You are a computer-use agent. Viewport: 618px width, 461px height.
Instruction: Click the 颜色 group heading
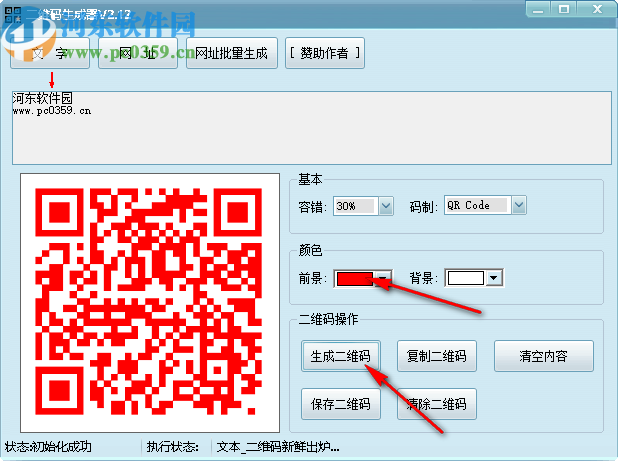pos(310,250)
